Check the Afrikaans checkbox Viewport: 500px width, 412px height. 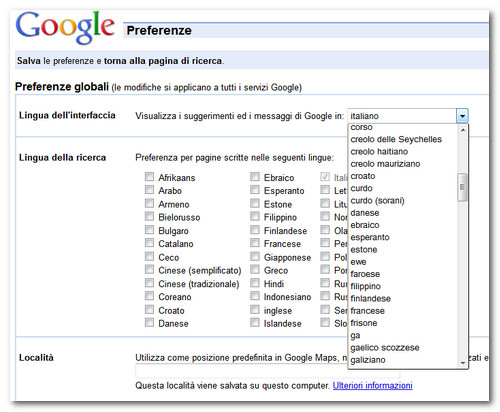[x=149, y=177]
